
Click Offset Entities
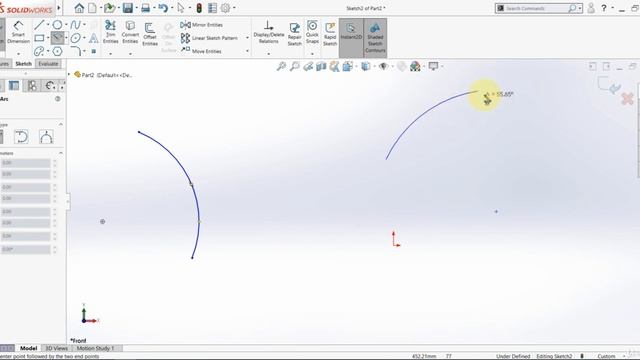tap(150, 34)
